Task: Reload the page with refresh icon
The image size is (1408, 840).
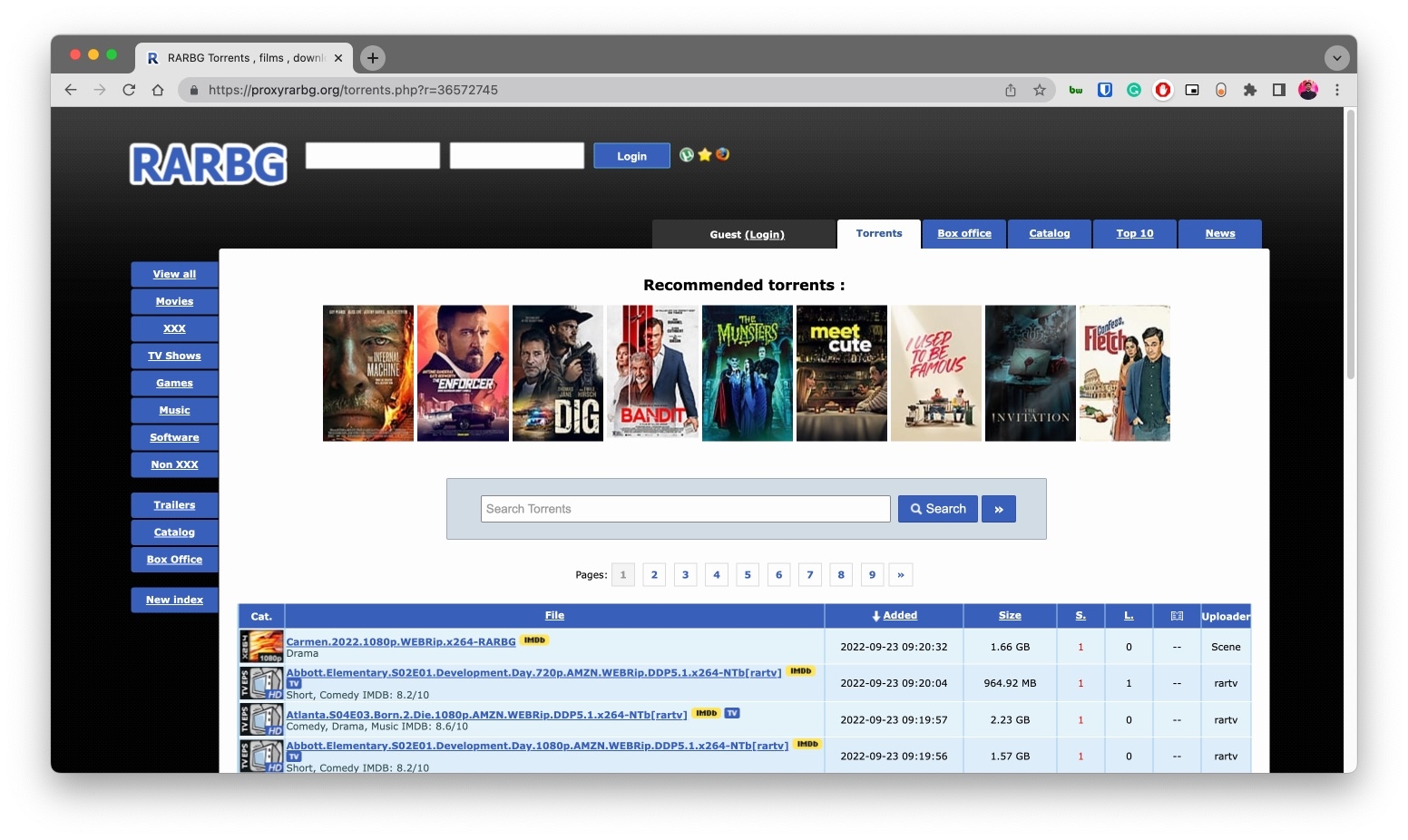Action: click(x=129, y=90)
